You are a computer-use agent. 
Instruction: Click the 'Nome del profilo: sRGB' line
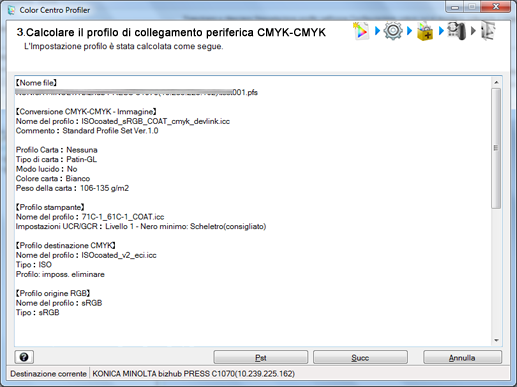[59, 303]
